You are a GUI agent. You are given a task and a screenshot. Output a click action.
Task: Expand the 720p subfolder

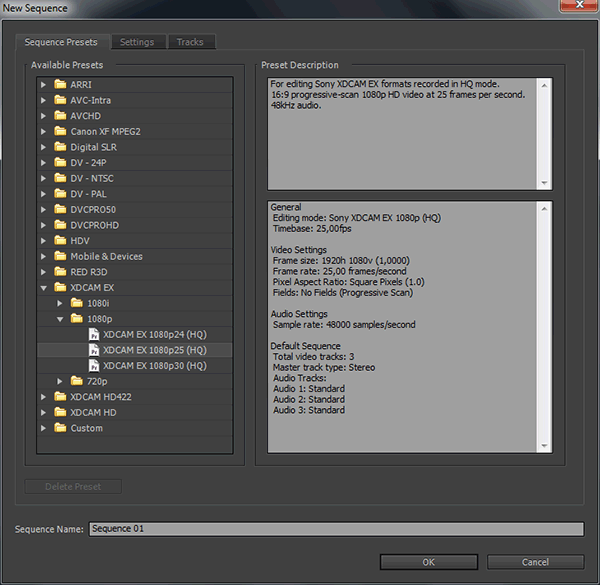[60, 381]
